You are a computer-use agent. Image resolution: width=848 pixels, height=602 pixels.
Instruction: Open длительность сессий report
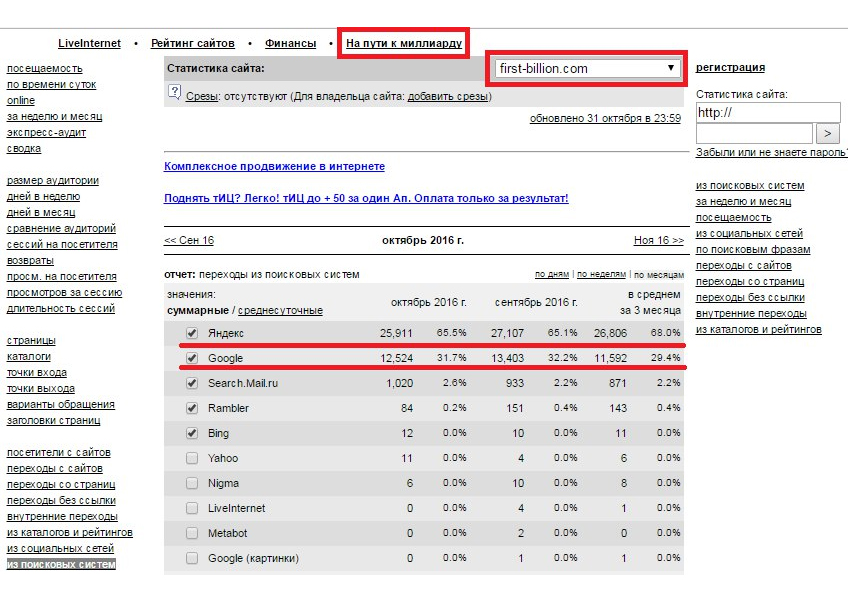click(x=61, y=308)
